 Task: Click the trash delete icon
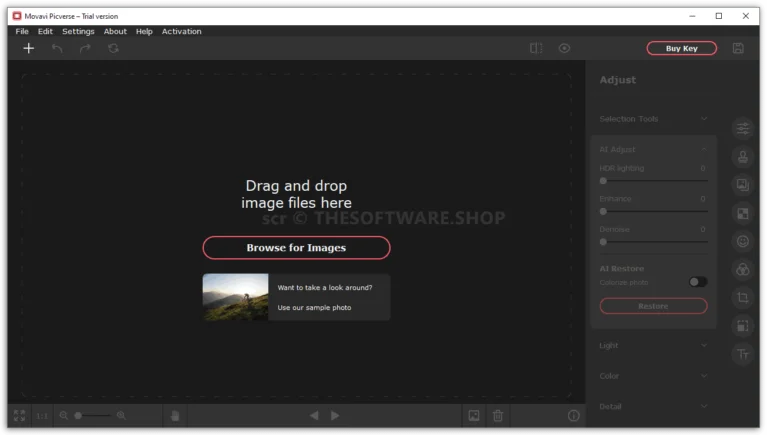(498, 415)
